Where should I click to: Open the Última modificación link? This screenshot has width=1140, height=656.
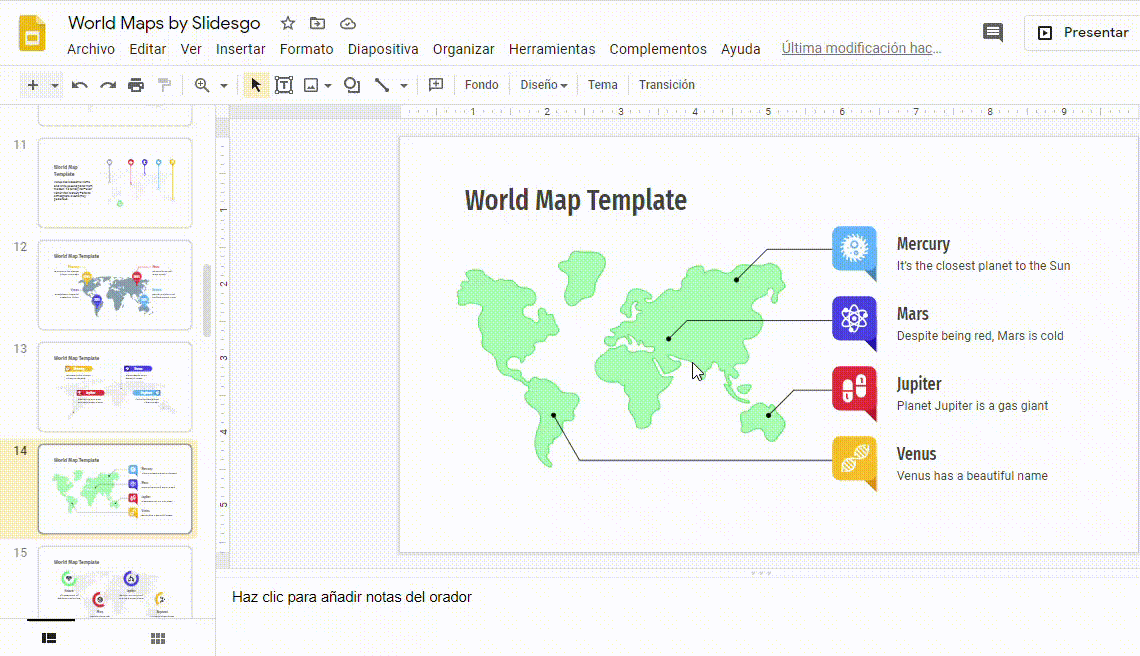(861, 48)
